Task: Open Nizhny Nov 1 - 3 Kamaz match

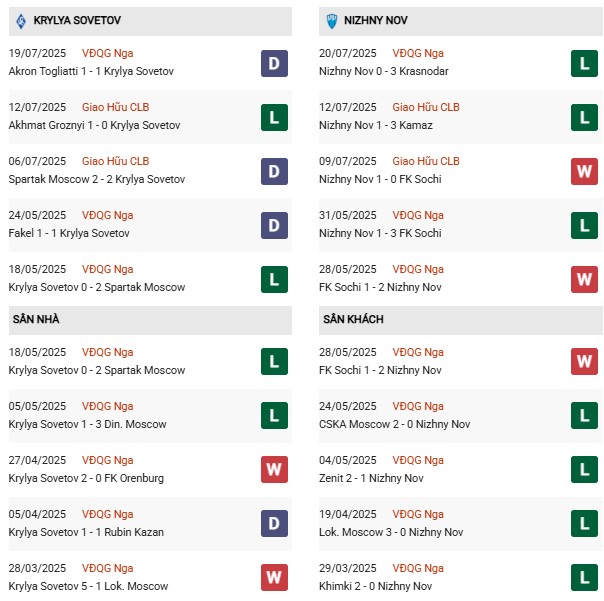Action: 381,125
